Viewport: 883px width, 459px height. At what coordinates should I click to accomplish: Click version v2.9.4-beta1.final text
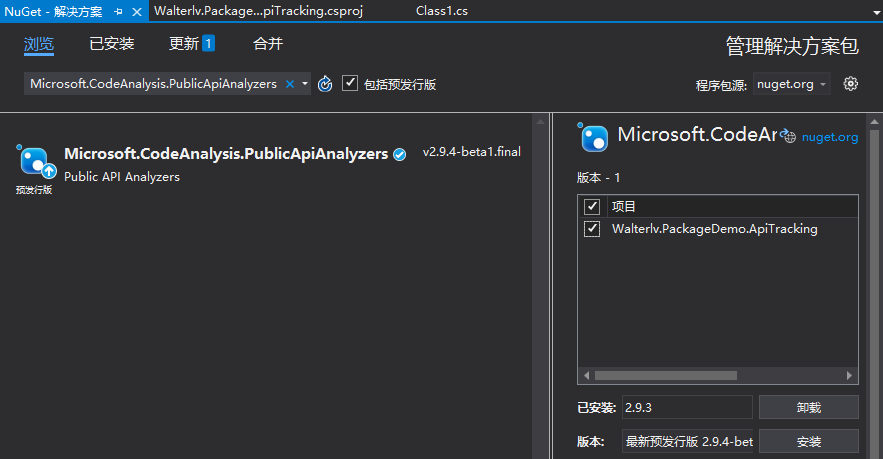[x=472, y=152]
